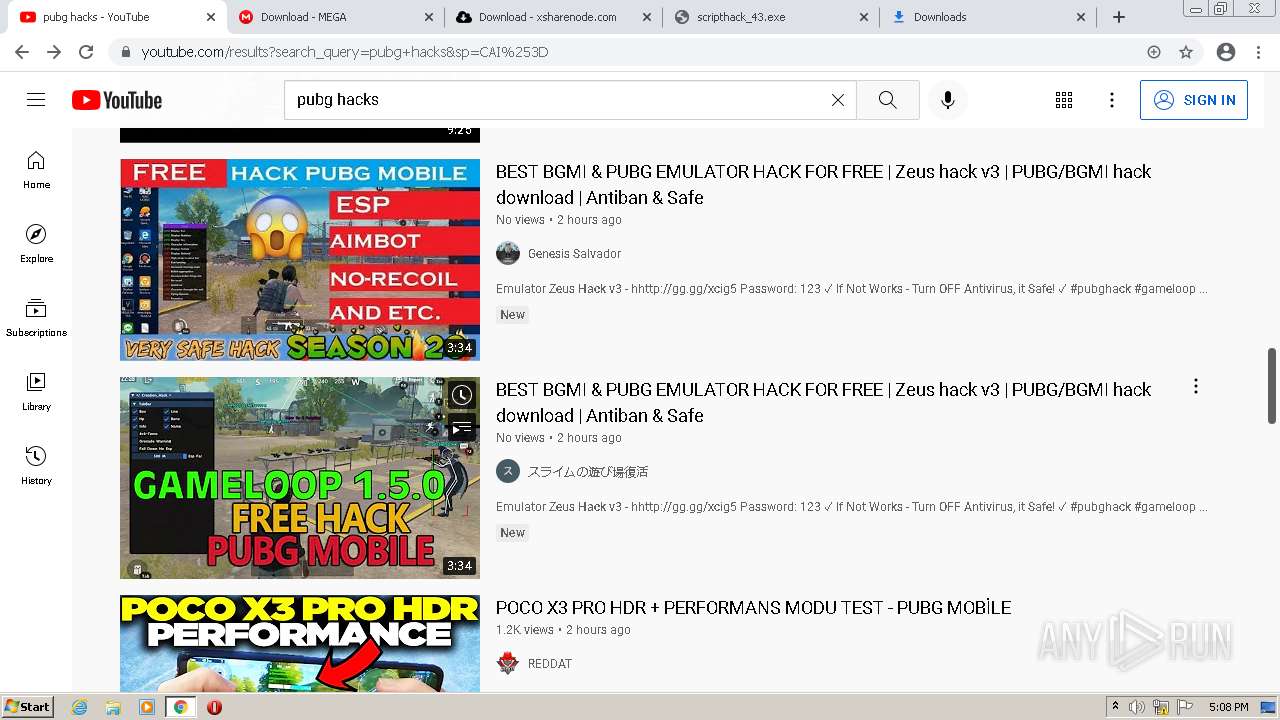The width and height of the screenshot is (1280, 720).
Task: Click the 5:08 PM taskbar clock
Action: click(1228, 707)
